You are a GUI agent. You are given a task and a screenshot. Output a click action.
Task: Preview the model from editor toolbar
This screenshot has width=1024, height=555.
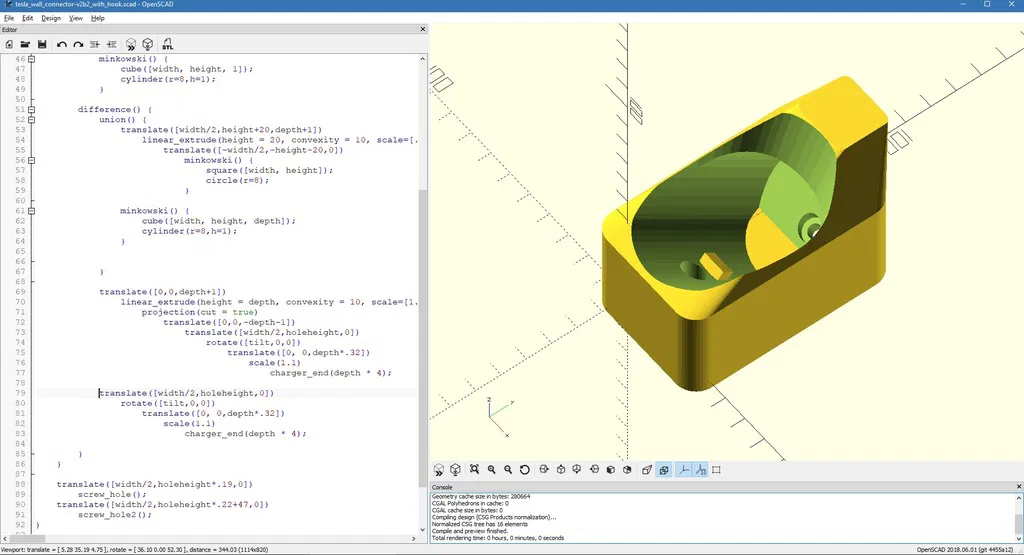(x=131, y=44)
